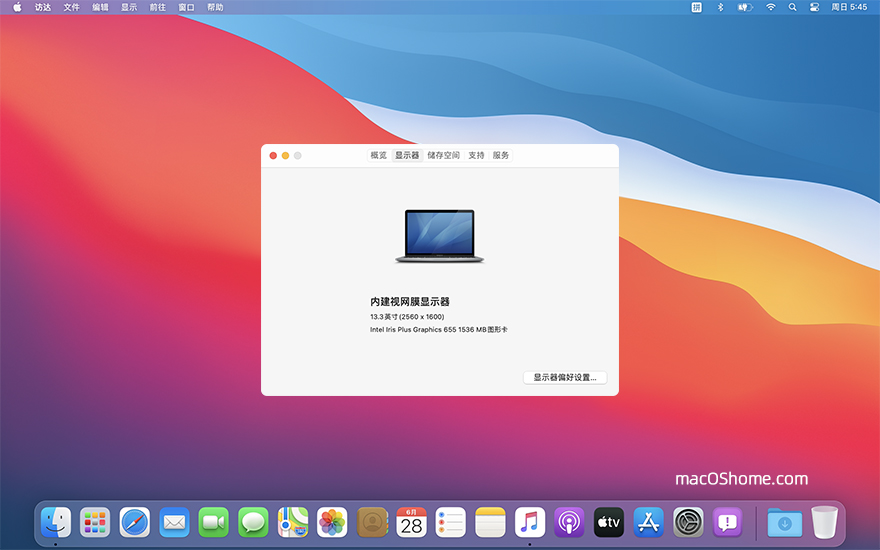The image size is (880, 550).
Task: Open Spotlight search in menu bar
Action: coord(792,7)
